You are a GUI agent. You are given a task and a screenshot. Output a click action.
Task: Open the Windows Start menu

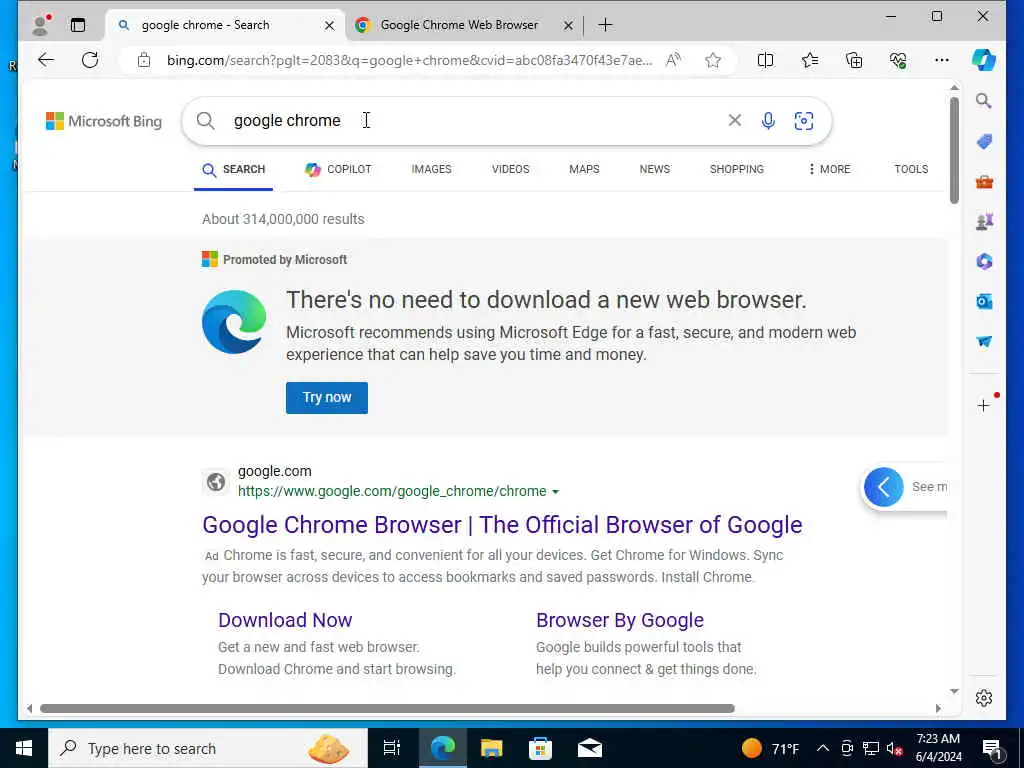[24, 748]
